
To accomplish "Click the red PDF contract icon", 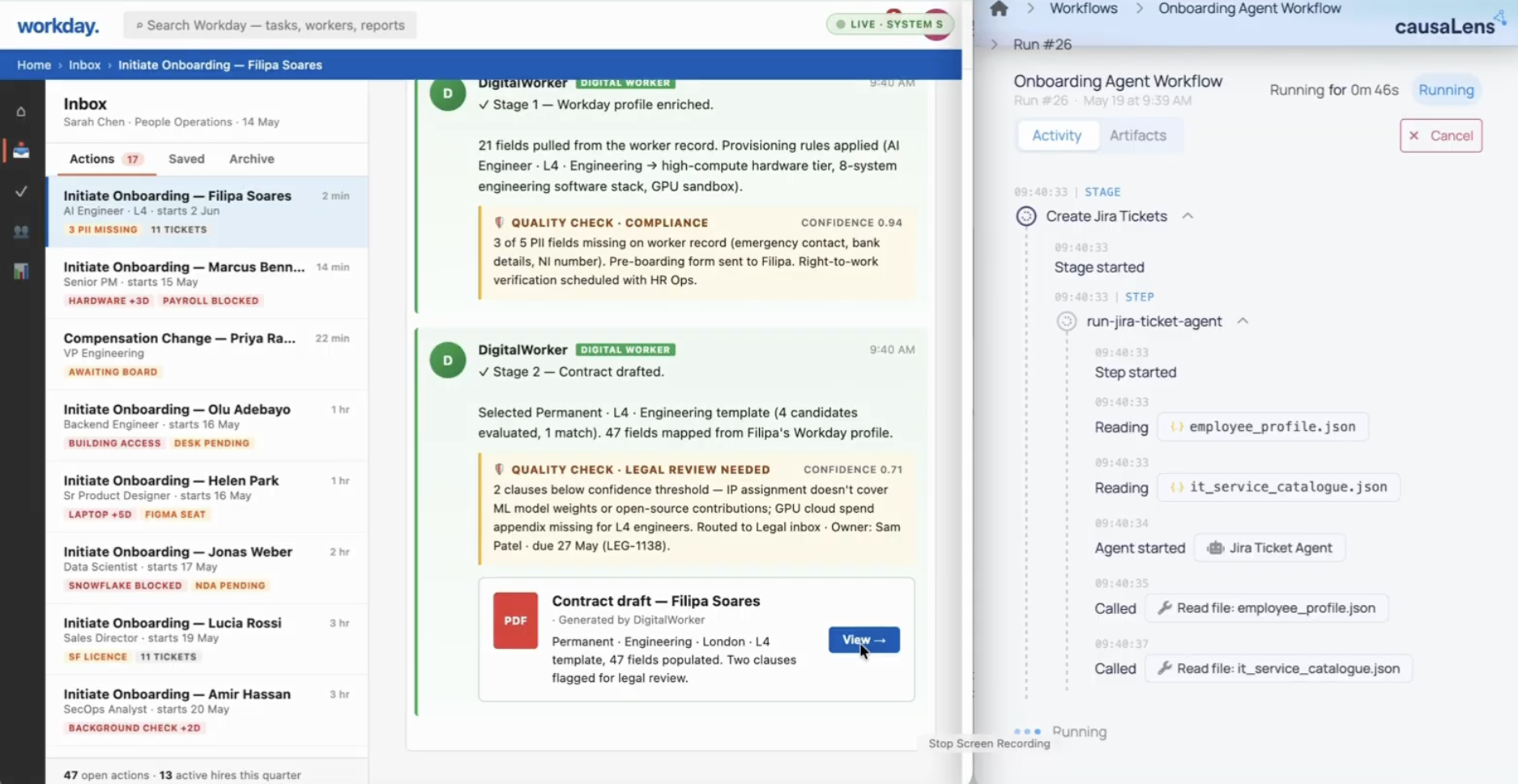I will click(x=515, y=620).
